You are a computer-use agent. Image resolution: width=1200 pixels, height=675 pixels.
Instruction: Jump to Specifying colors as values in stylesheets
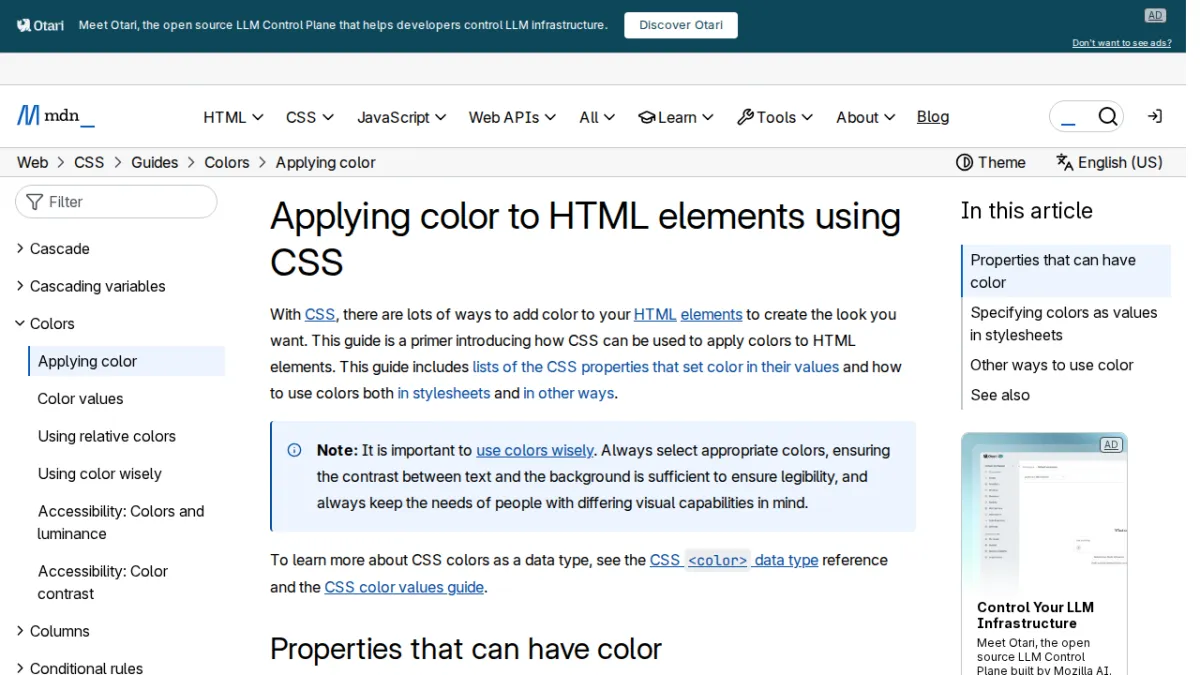point(1064,324)
